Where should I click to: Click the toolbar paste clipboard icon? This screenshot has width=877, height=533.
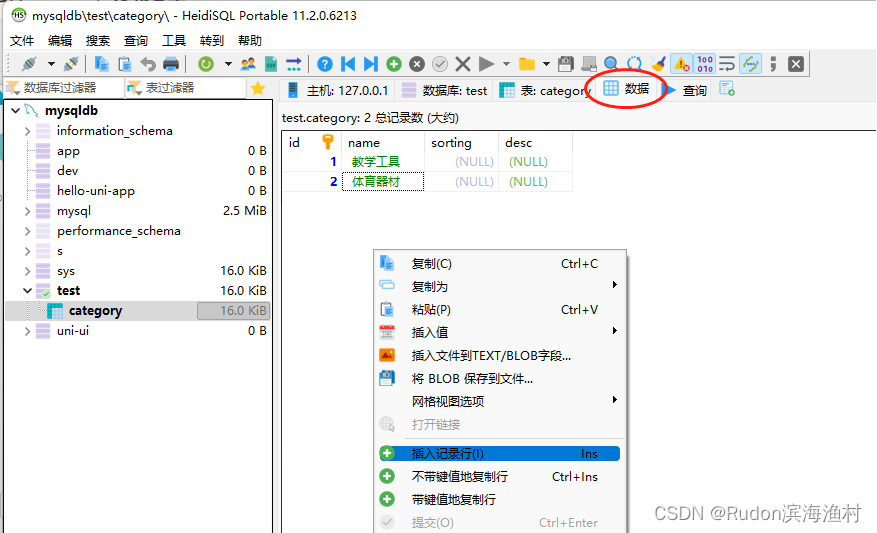[x=125, y=64]
